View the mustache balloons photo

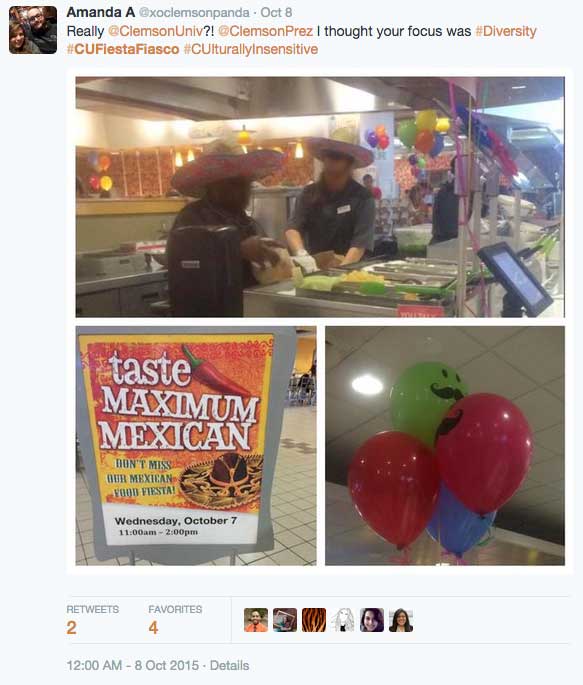pyautogui.click(x=445, y=446)
